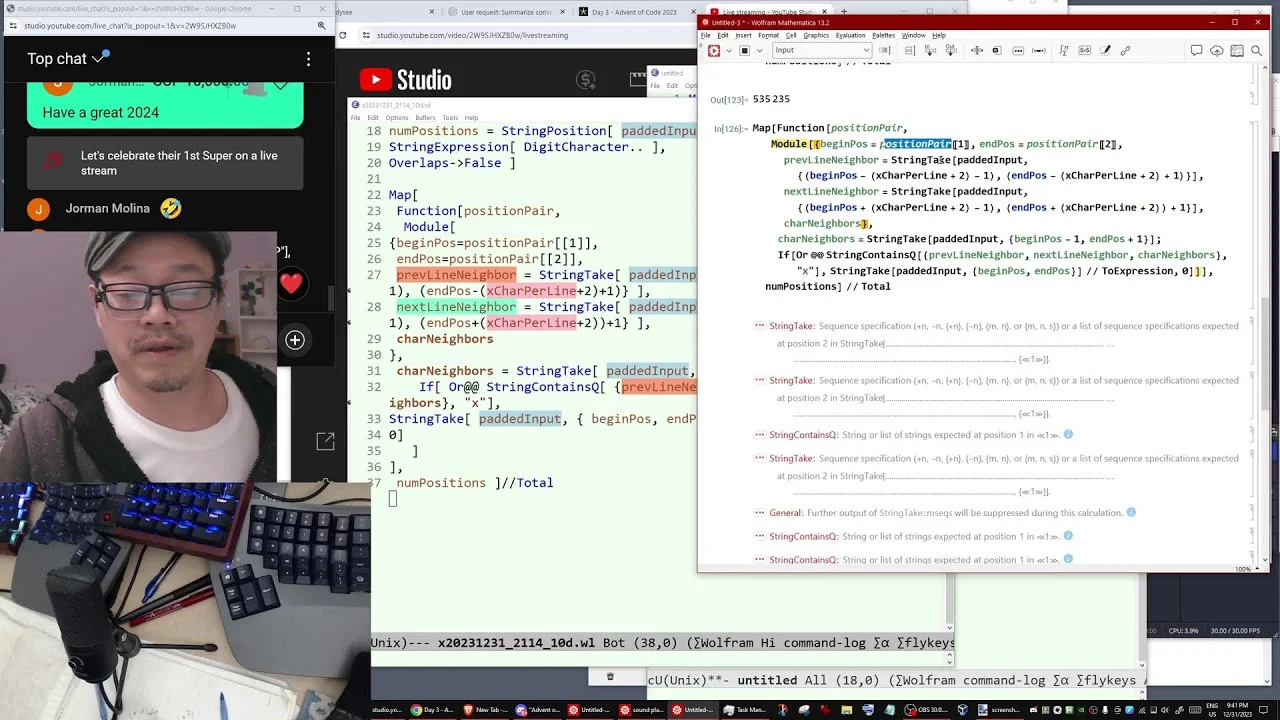This screenshot has width=1280, height=720.
Task: Click the Mathematica evaluate cell gear icon
Action: click(x=714, y=50)
